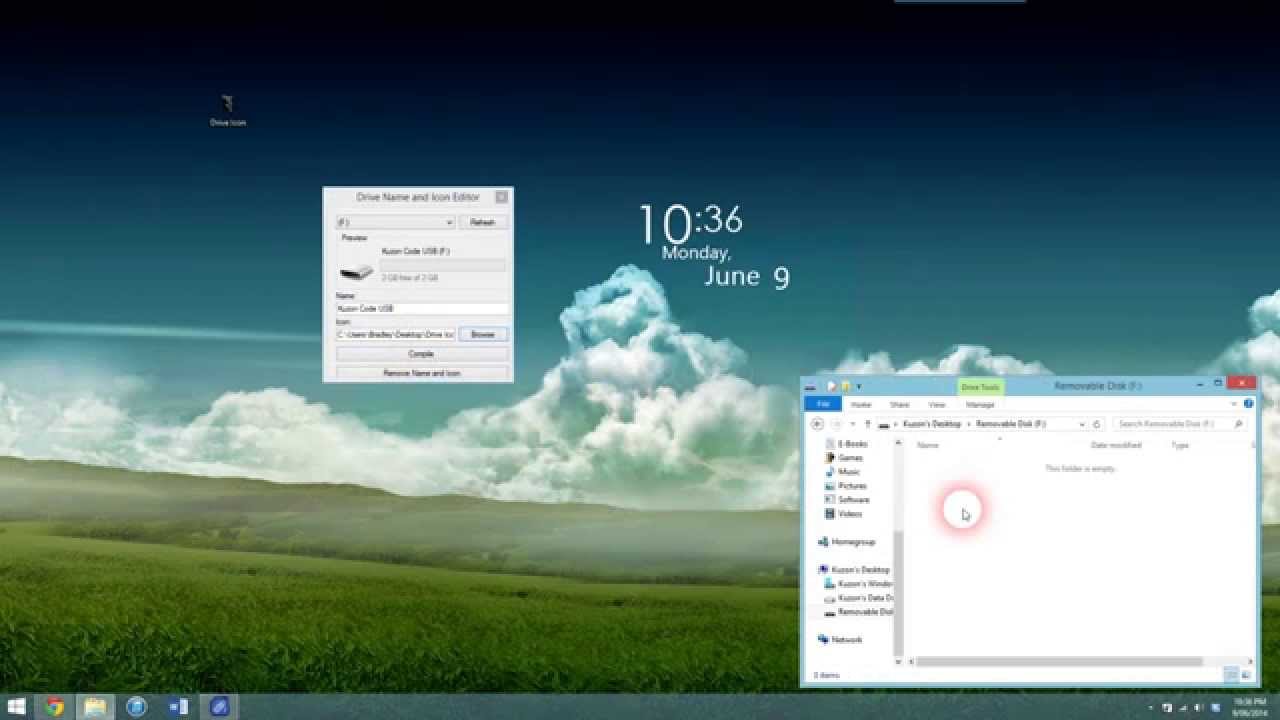Select Music in navigation pane

click(x=843, y=471)
